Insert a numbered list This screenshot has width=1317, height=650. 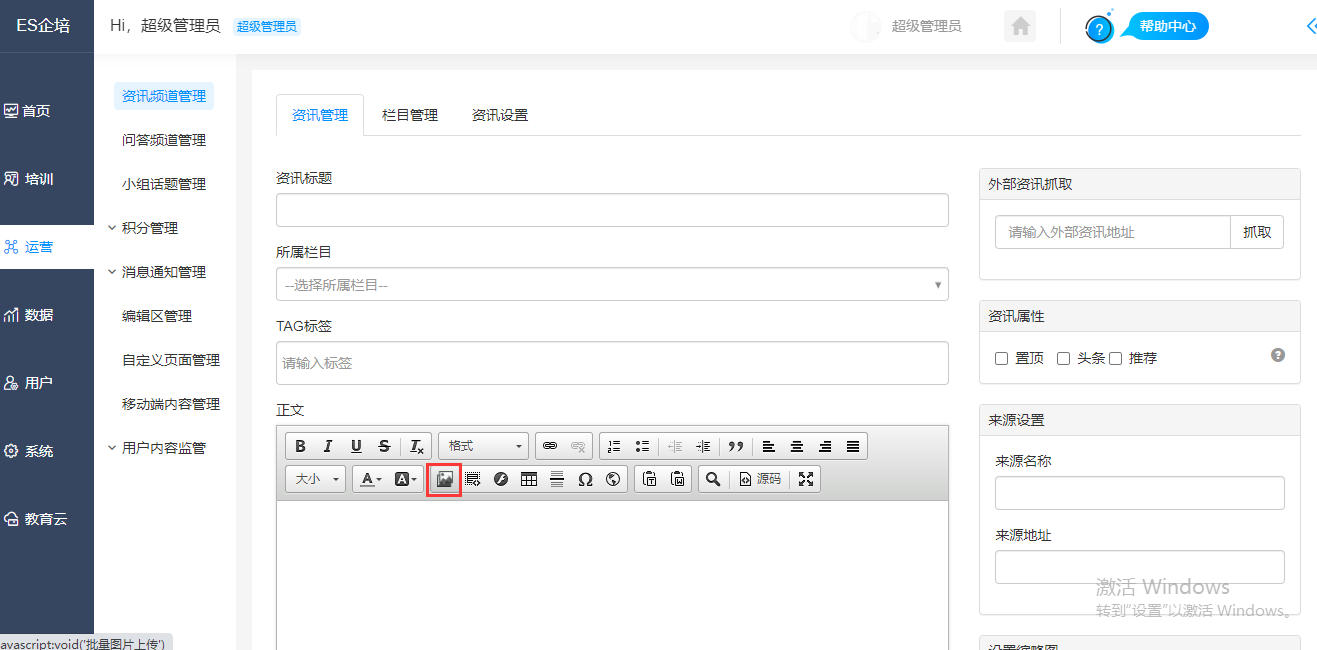614,446
